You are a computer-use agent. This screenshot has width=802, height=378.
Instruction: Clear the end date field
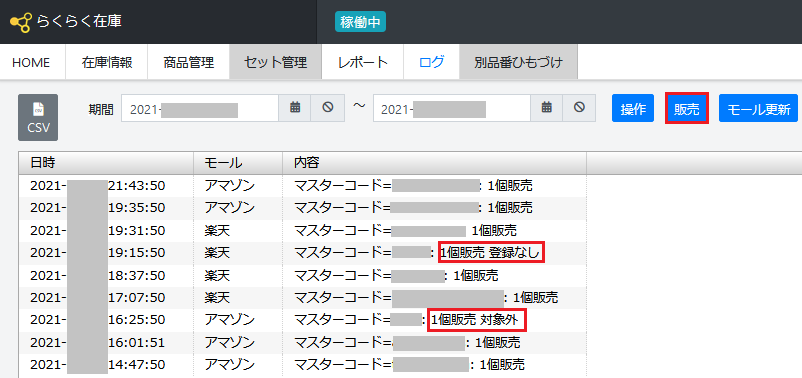pos(579,108)
